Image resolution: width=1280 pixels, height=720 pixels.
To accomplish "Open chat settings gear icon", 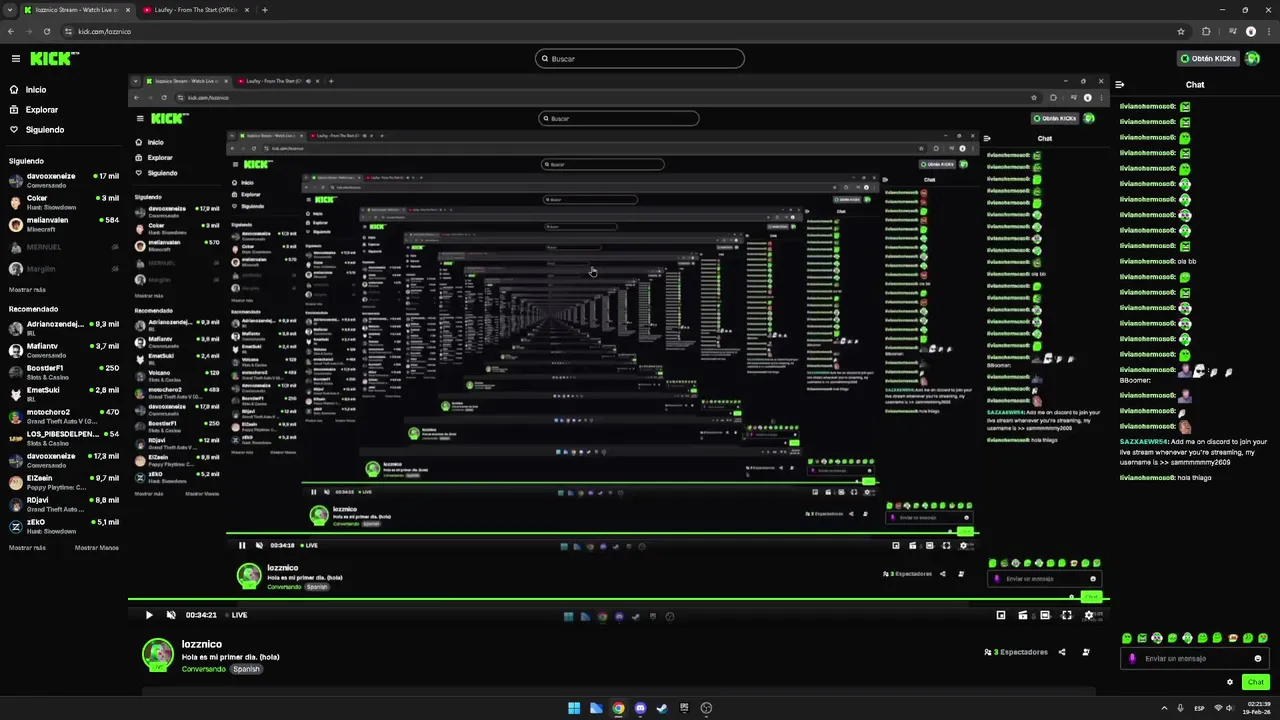I will coord(1230,682).
